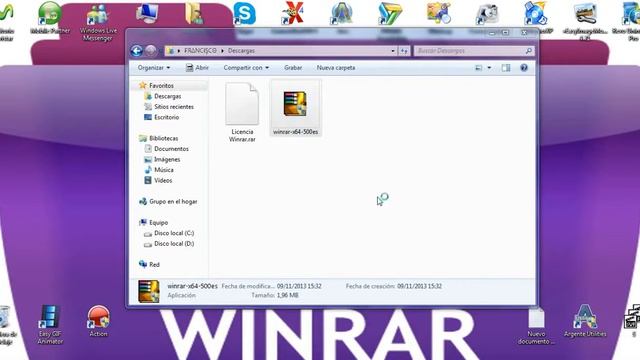Click the Back navigation arrow in Explorer
This screenshot has width=640, height=360.
click(137, 51)
